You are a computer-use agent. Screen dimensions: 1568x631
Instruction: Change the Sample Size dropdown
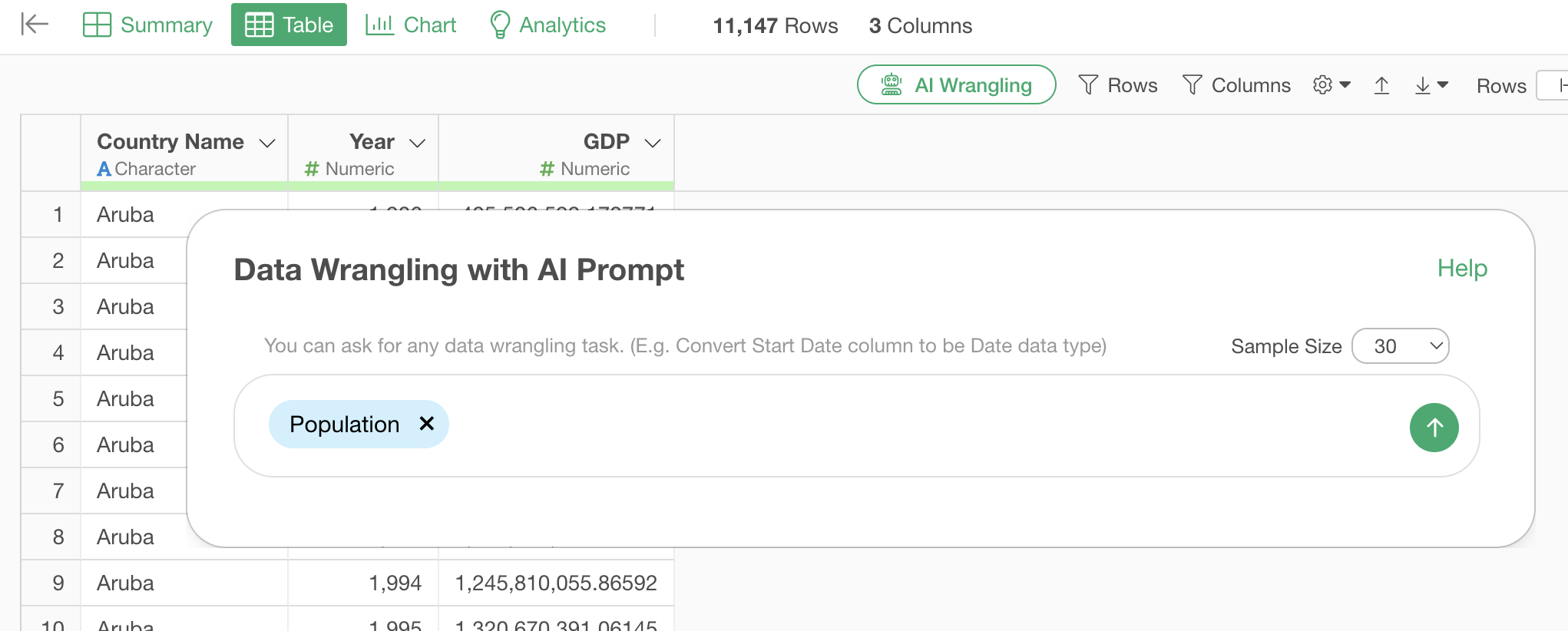(1400, 346)
